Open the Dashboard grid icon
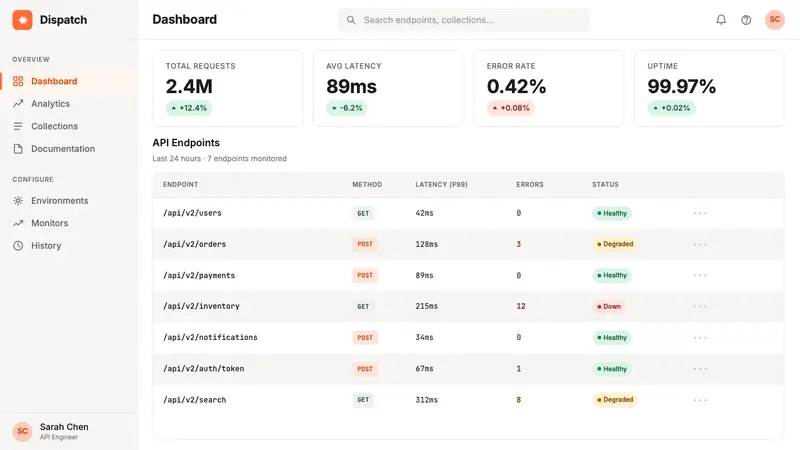This screenshot has width=800, height=450. point(18,81)
